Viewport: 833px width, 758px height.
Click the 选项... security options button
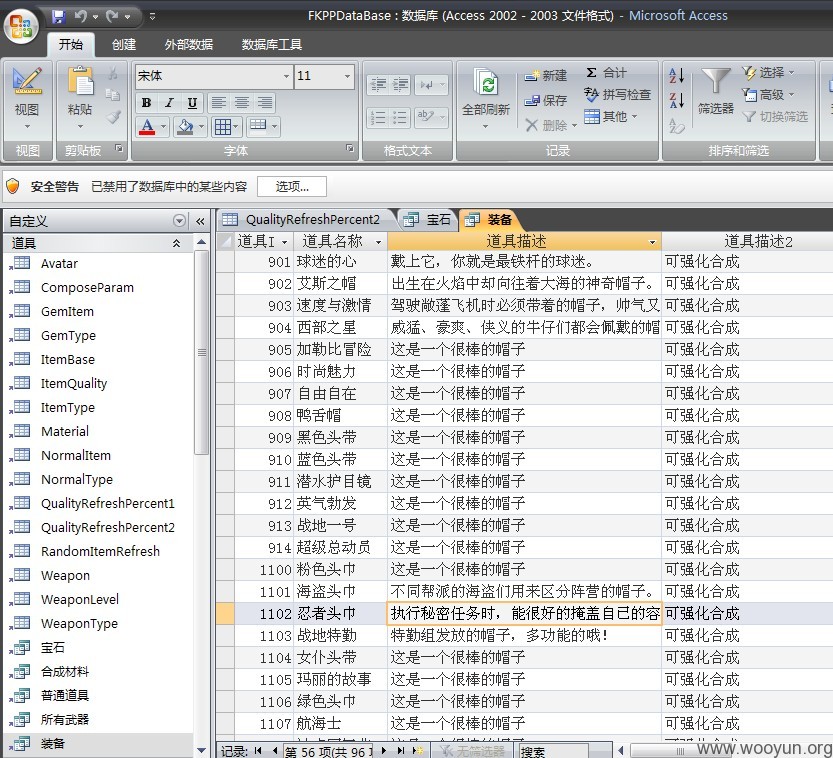tap(292, 186)
